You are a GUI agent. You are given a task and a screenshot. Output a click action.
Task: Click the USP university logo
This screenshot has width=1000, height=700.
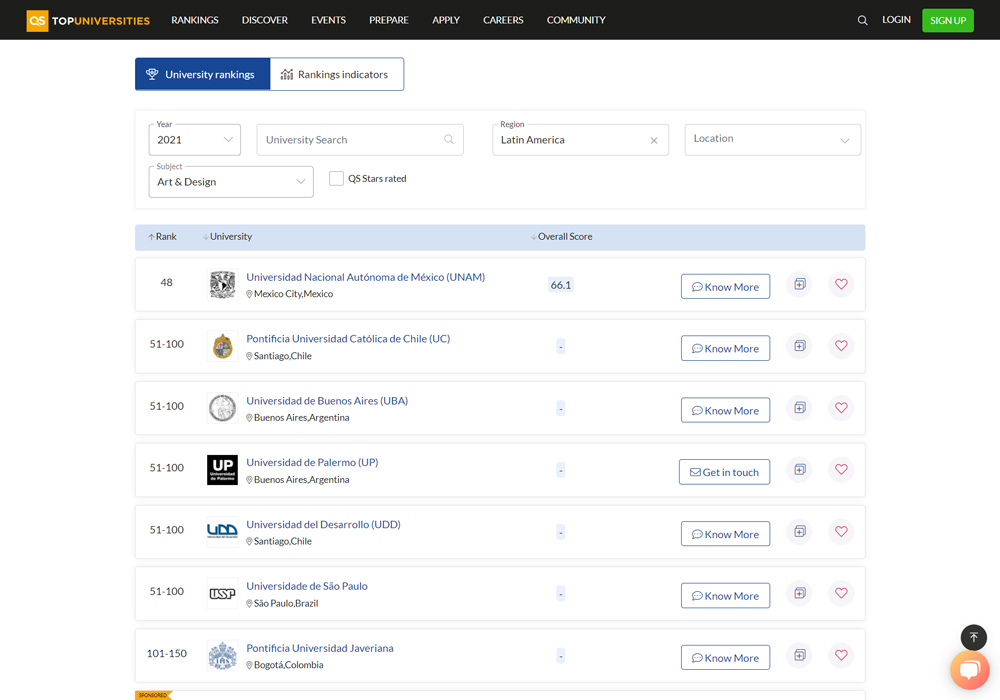pyautogui.click(x=223, y=594)
